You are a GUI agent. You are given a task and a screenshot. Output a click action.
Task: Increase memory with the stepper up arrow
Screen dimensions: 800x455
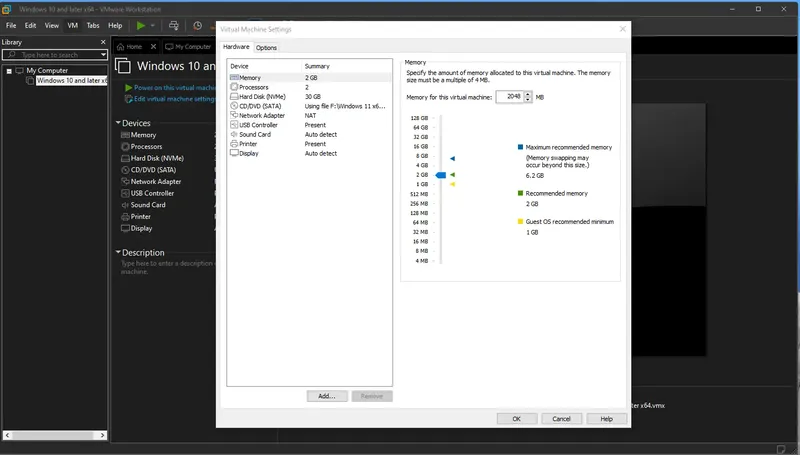(x=528, y=94)
